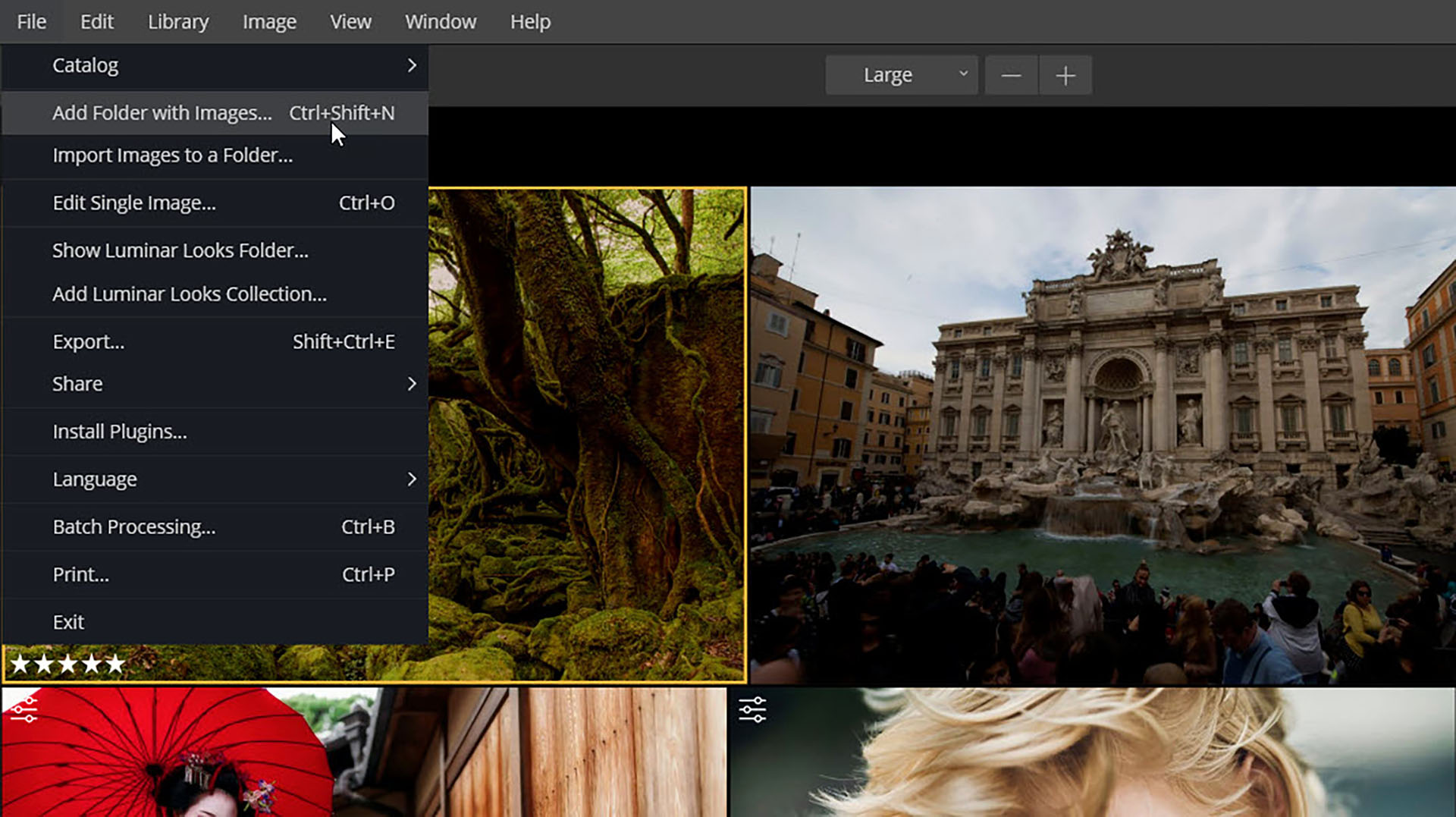Image resolution: width=1456 pixels, height=817 pixels.
Task: Expand the Language submenu
Action: (x=215, y=479)
